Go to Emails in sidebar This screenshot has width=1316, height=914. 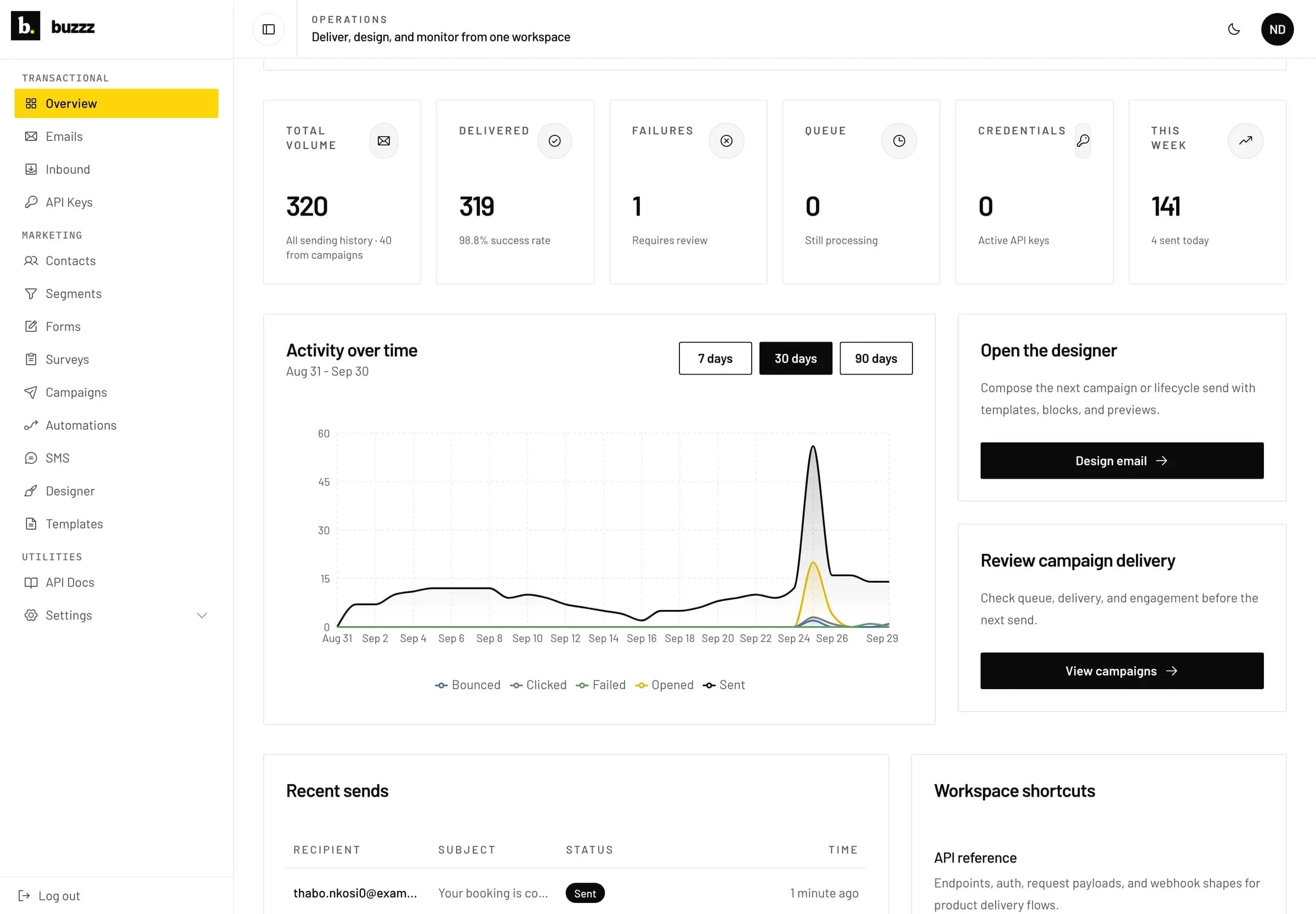(x=116, y=137)
